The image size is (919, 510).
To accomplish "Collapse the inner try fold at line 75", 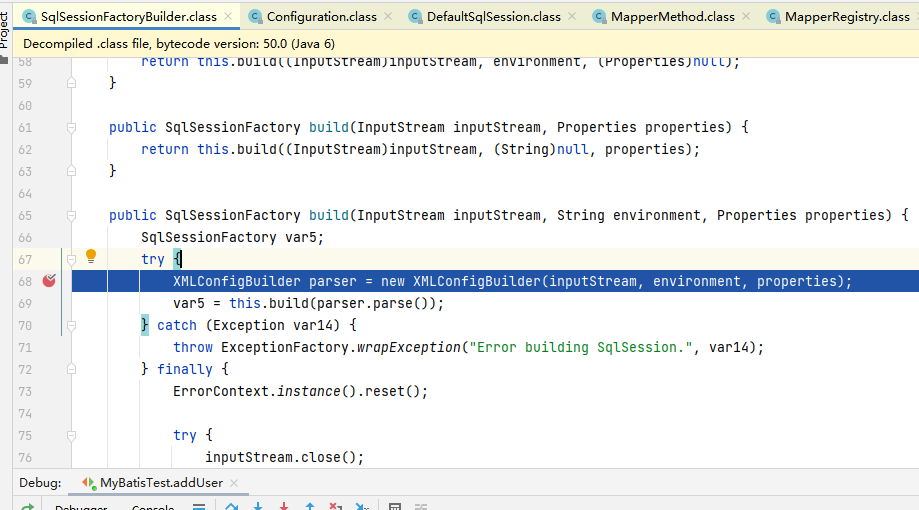I will [72, 436].
